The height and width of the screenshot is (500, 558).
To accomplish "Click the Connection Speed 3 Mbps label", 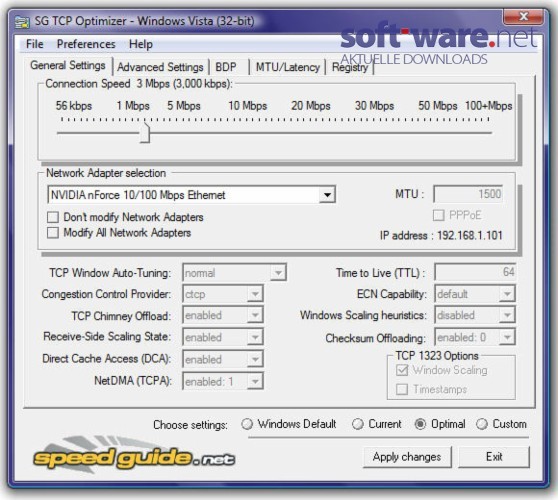I will 139,84.
